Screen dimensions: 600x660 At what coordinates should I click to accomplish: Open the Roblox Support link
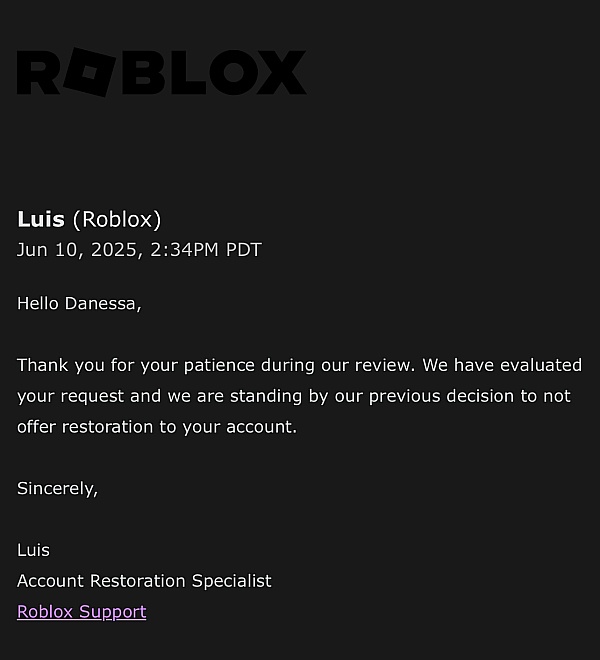82,612
